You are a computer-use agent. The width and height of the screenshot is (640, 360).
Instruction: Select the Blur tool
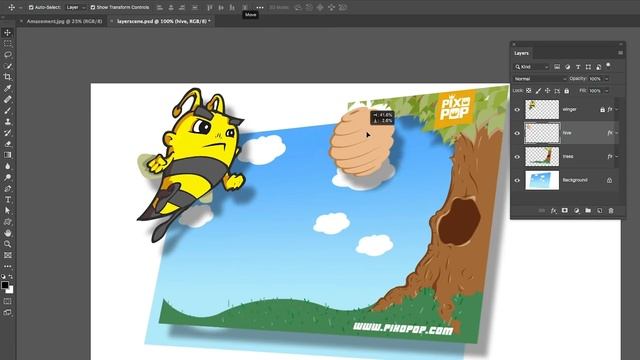point(7,166)
